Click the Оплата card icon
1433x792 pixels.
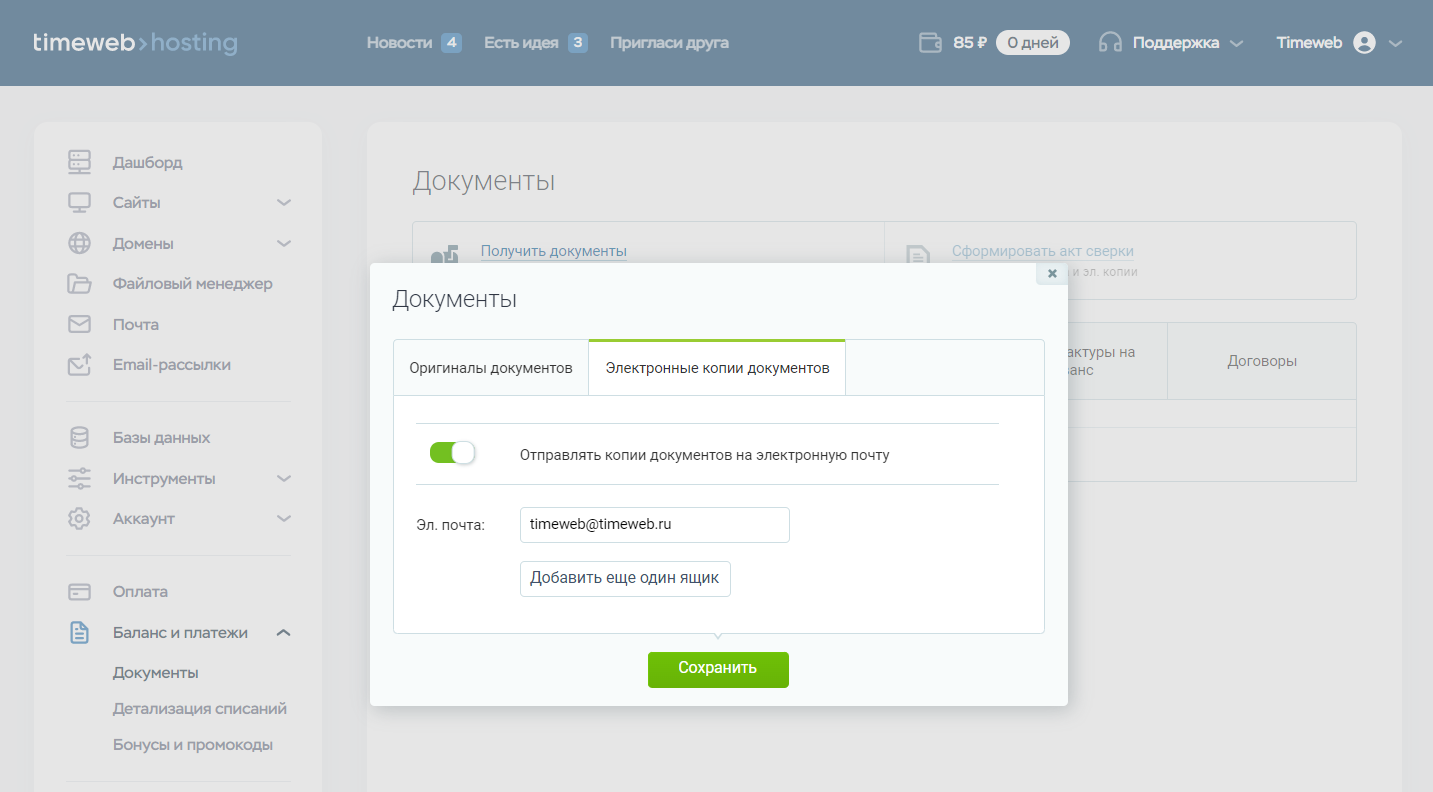click(x=79, y=592)
